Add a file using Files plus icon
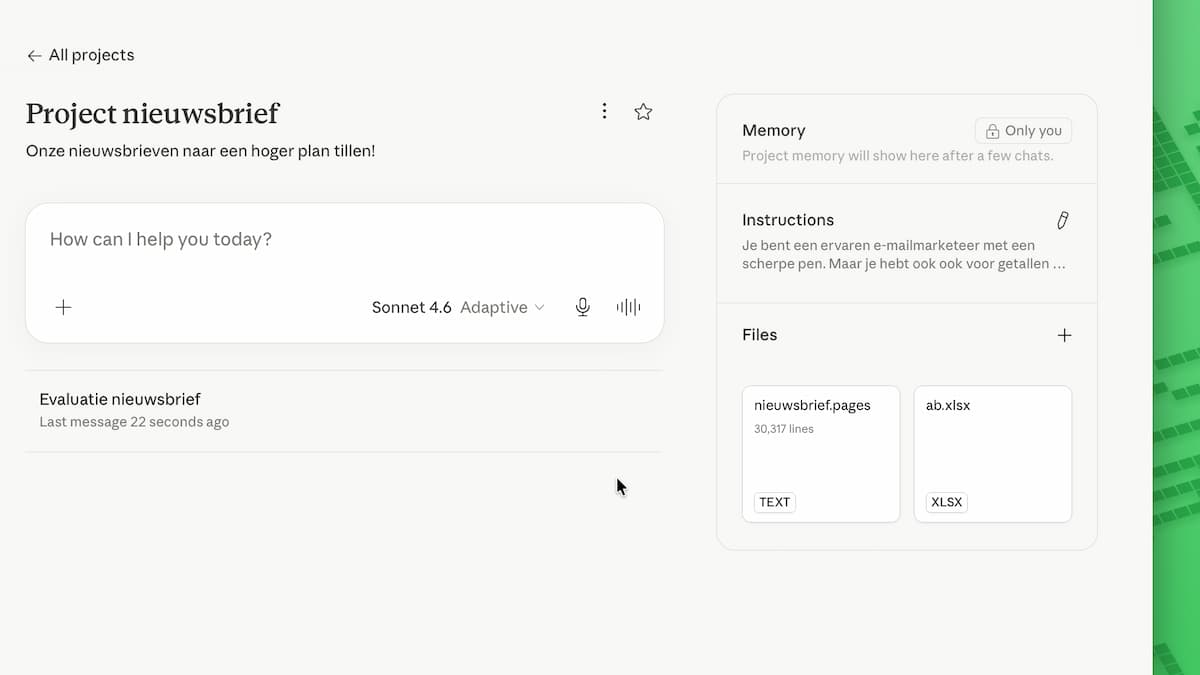 1064,335
